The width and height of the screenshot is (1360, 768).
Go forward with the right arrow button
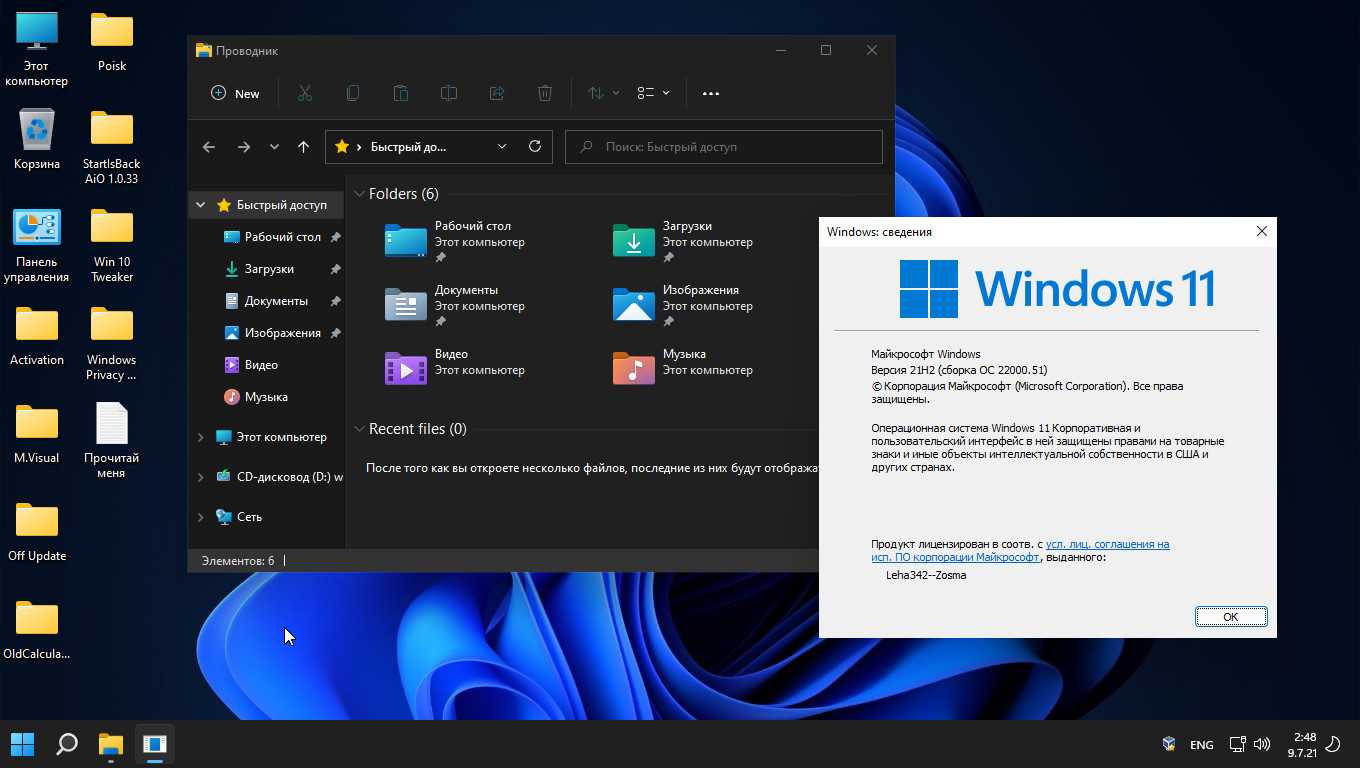point(243,147)
